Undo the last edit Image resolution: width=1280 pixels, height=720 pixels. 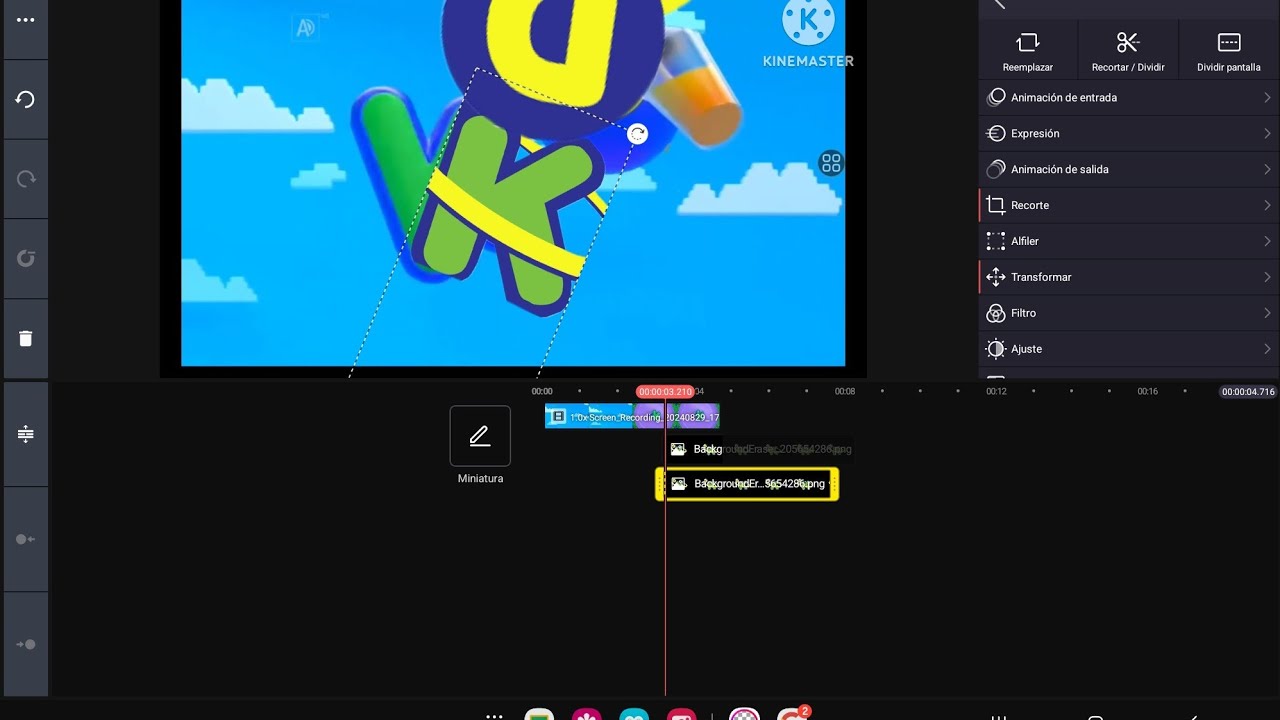click(x=25, y=99)
